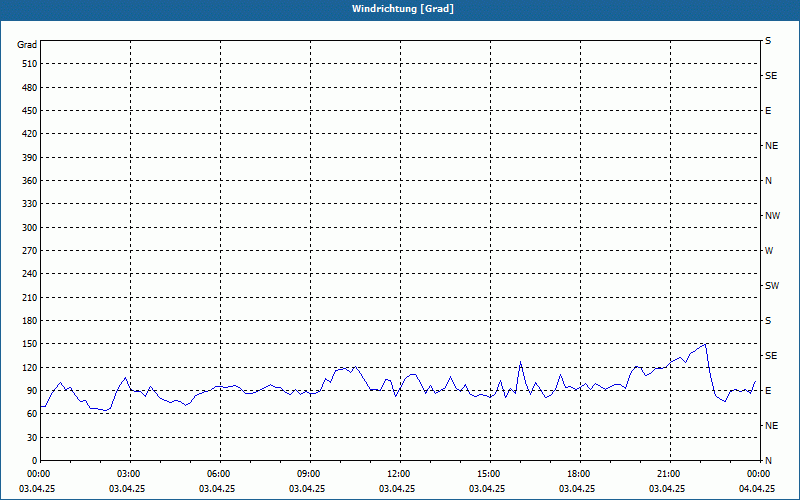Select the 03.04.25 date under 12:00
This screenshot has height=500, width=800.
pyautogui.click(x=396, y=488)
